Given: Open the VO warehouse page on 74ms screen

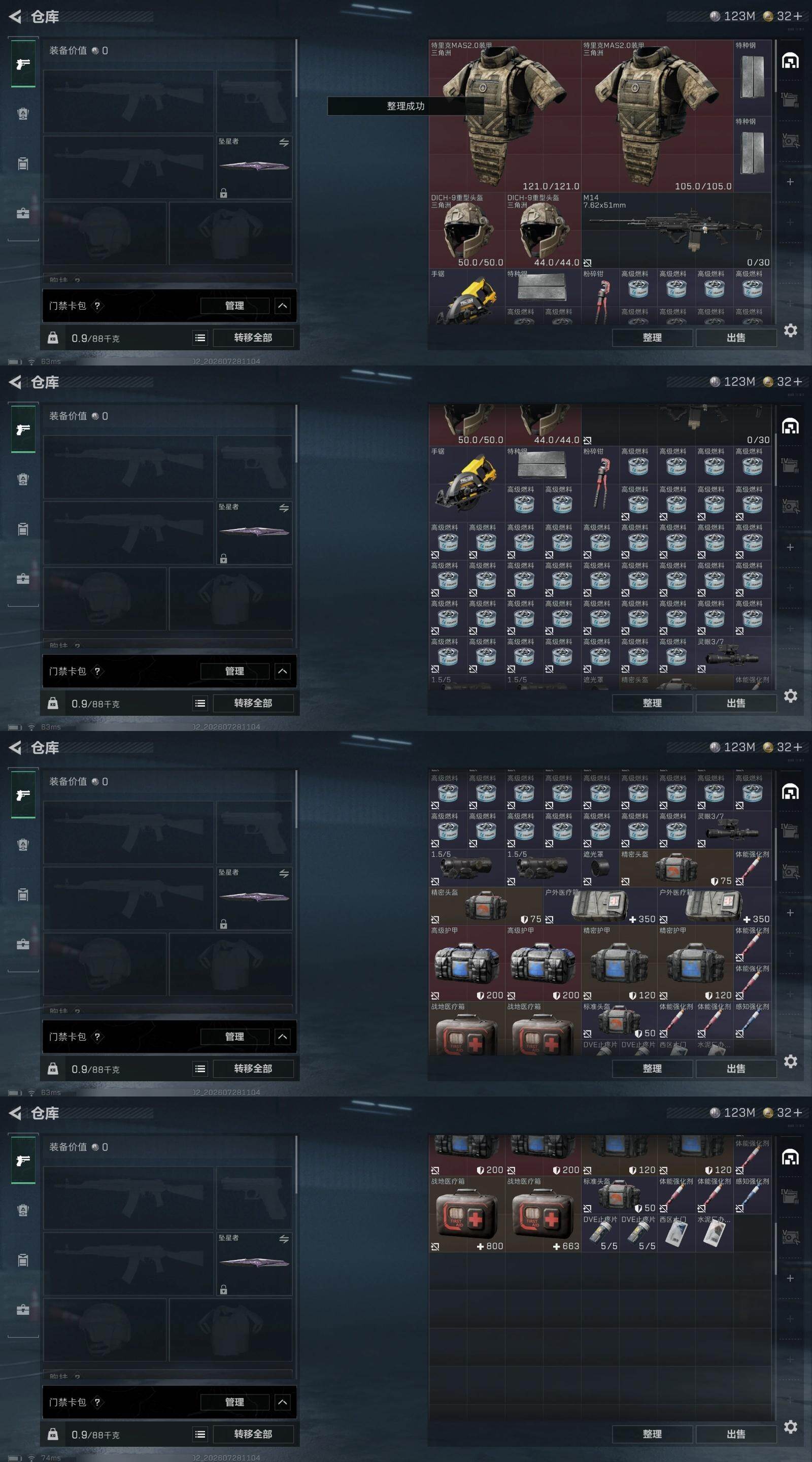Looking at the screenshot, I should tap(791, 1237).
